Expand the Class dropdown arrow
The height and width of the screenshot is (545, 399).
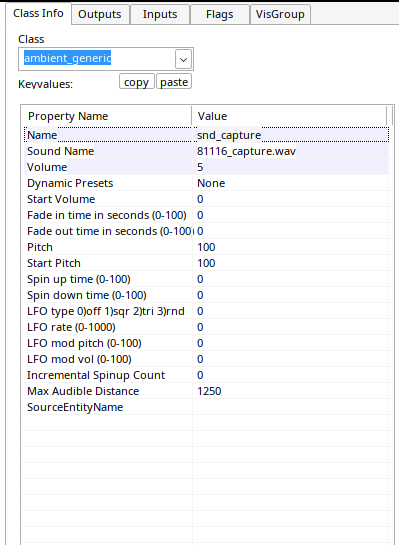pyautogui.click(x=183, y=59)
